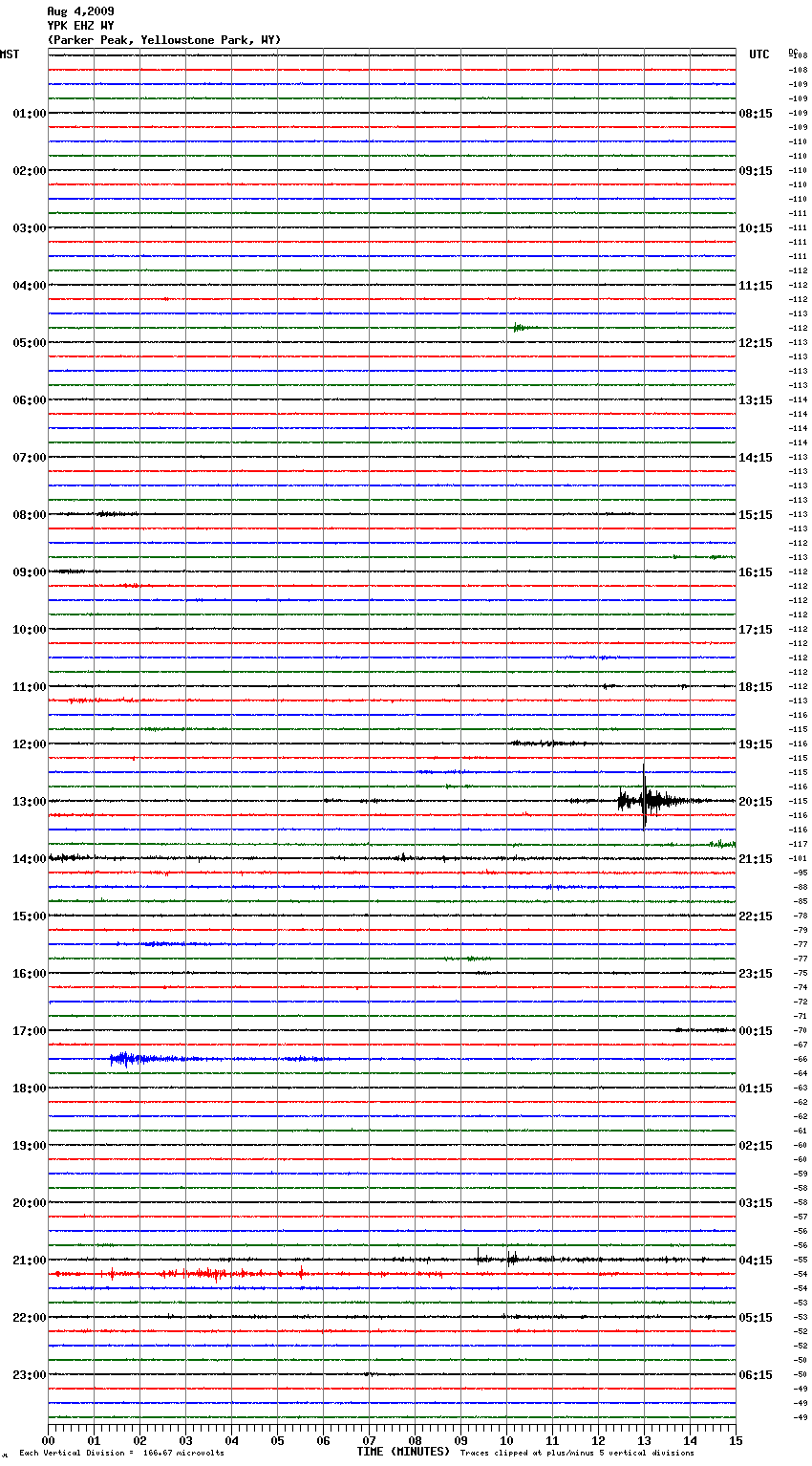Click the 'Aug 4,2009' date heading
This screenshot has width=812, height=1466.
[x=80, y=11]
